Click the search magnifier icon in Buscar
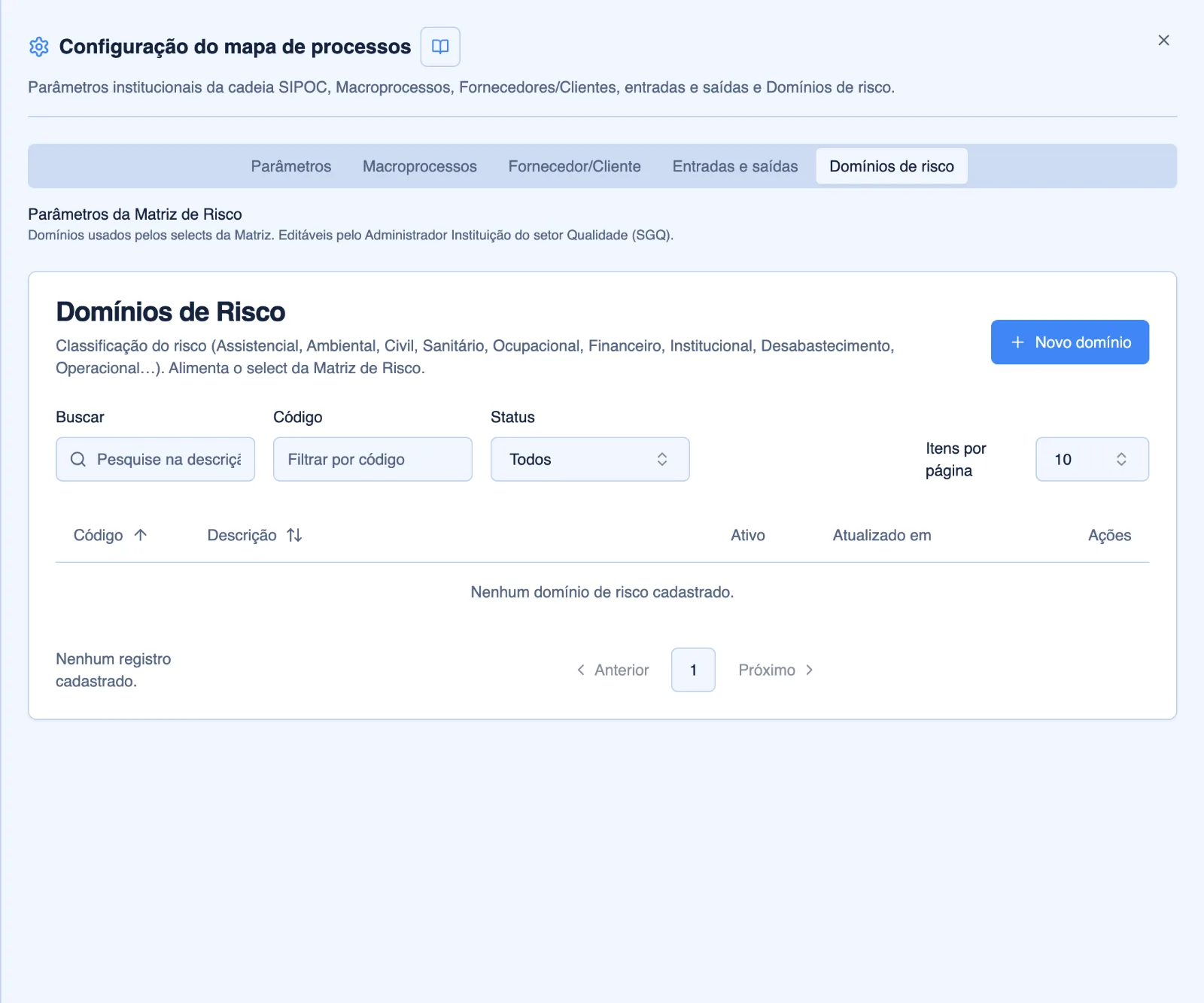Viewport: 1204px width, 1003px height. (78, 459)
